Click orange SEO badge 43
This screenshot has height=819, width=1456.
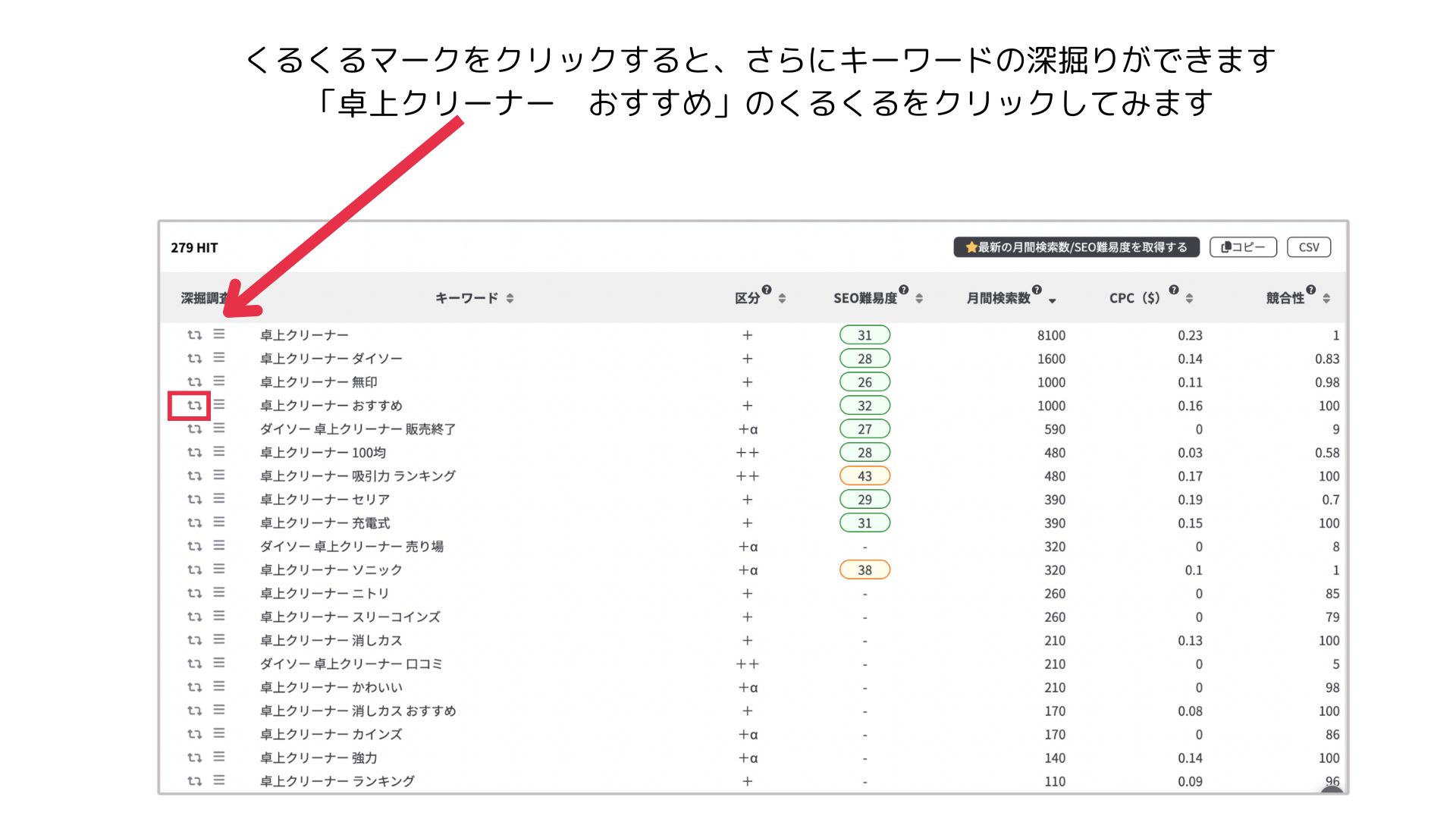[x=864, y=476]
